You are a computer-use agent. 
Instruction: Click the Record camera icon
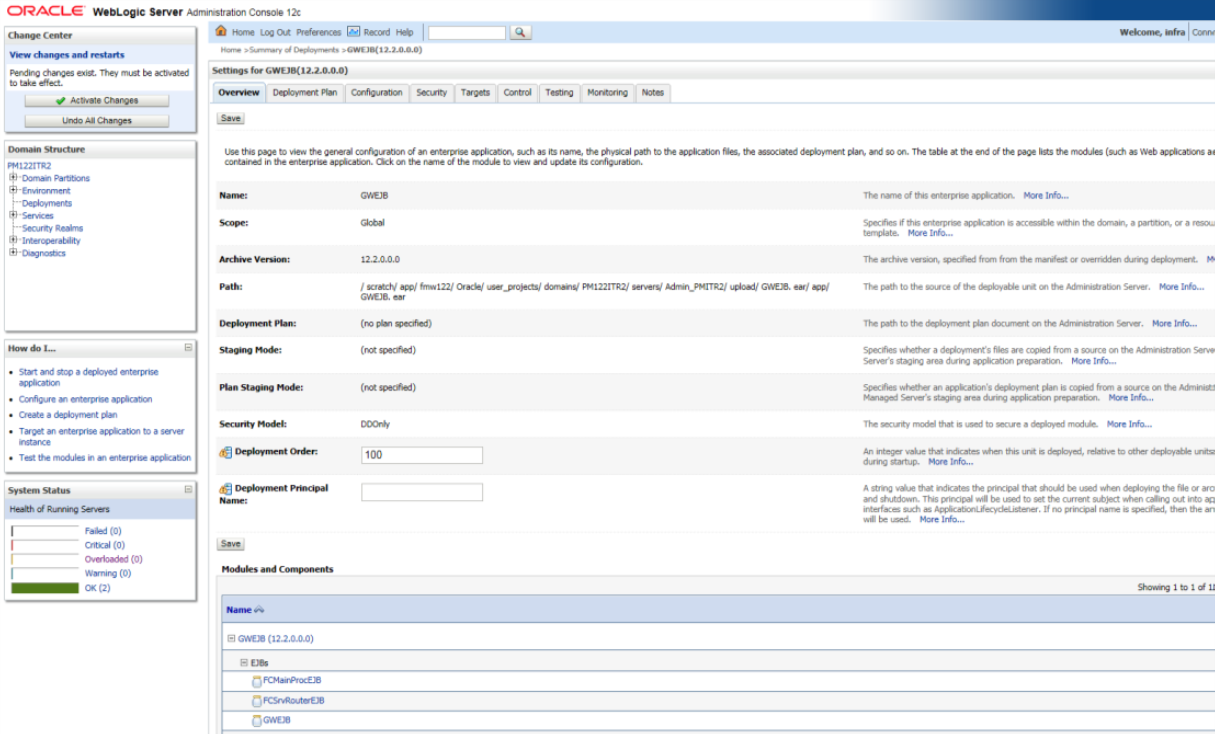pyautogui.click(x=353, y=31)
